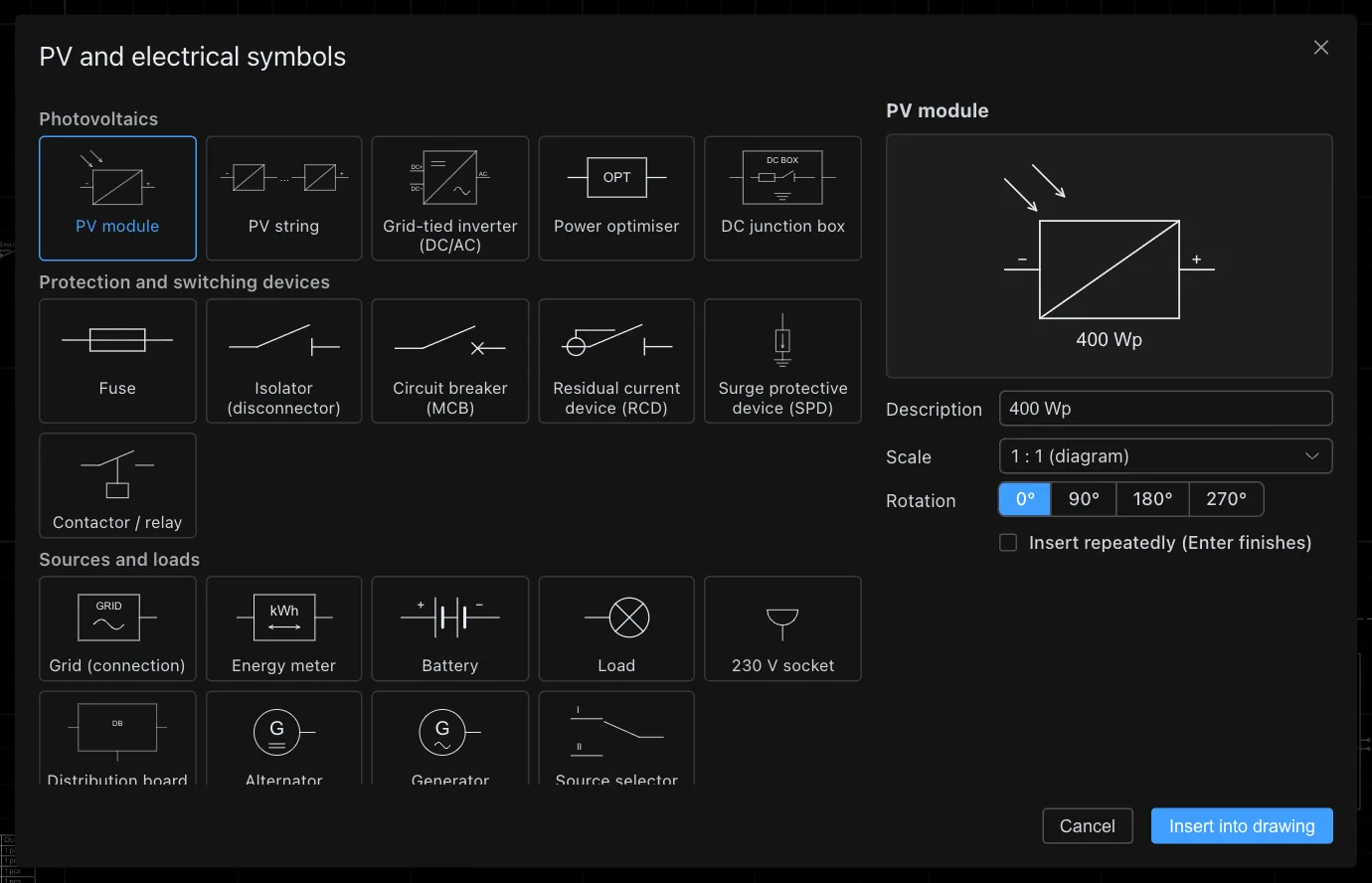Set rotation to 0°

click(1025, 499)
